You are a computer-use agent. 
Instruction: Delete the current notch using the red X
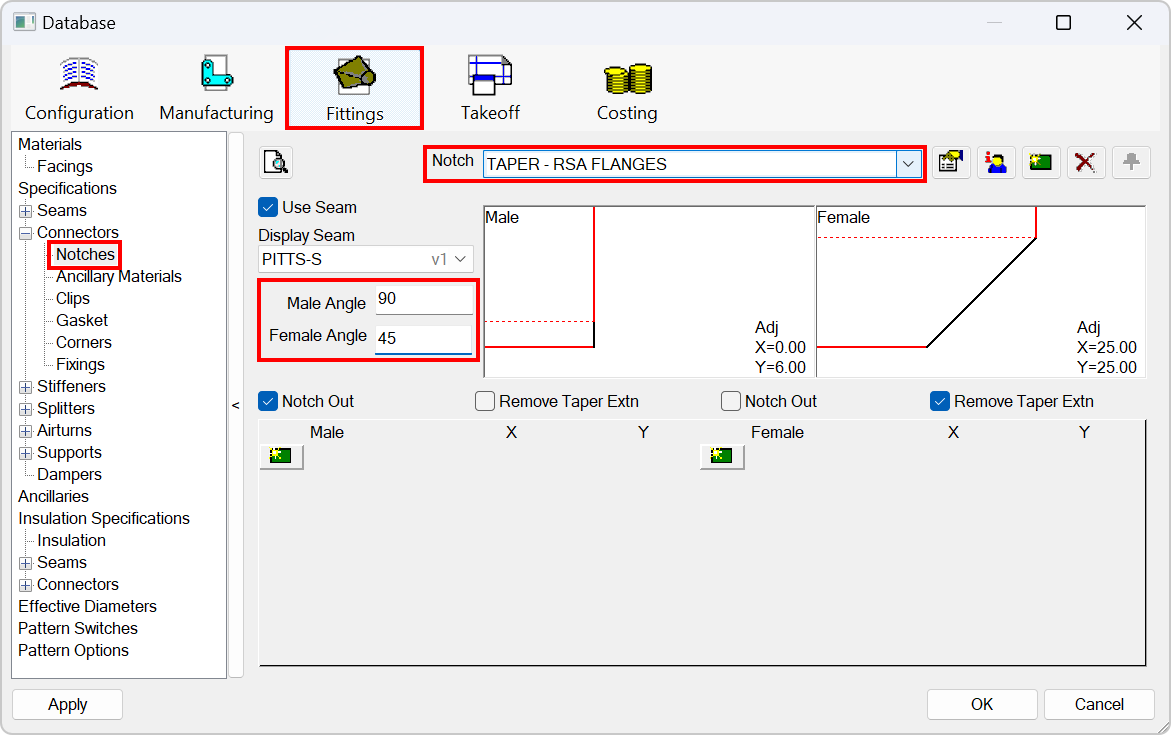[1085, 161]
